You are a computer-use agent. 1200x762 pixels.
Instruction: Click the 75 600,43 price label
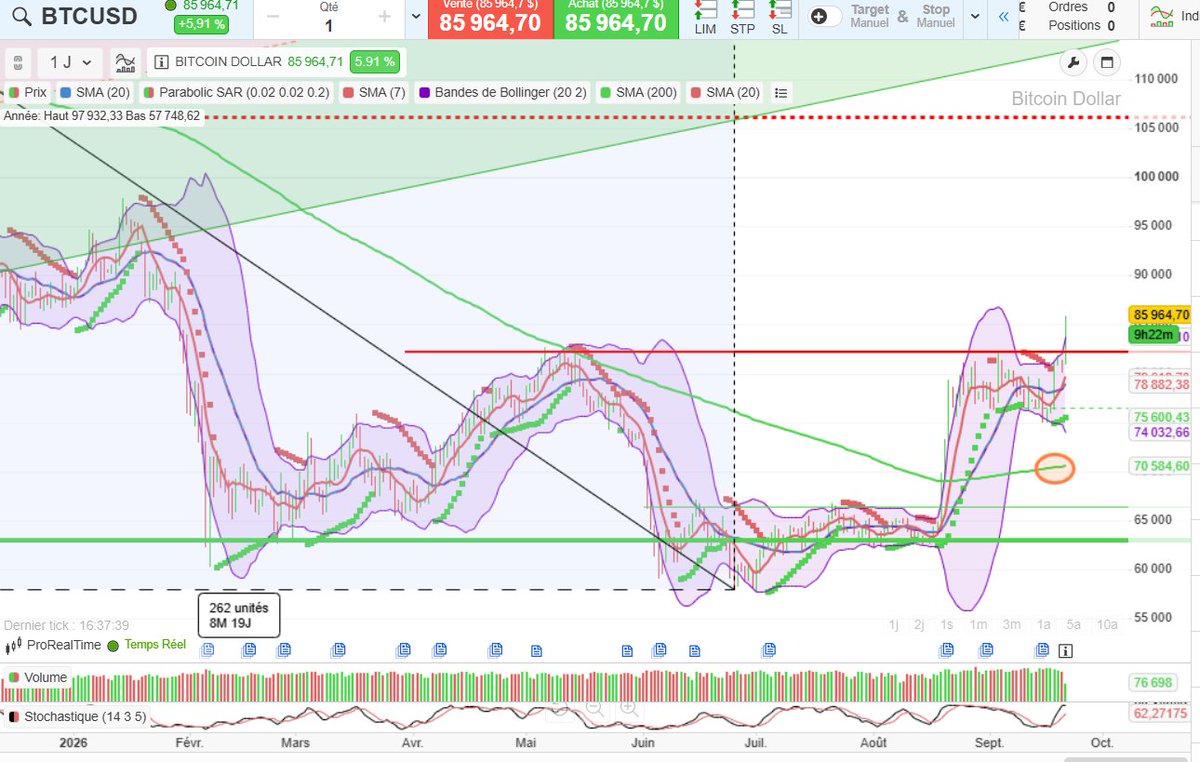[x=1161, y=417]
